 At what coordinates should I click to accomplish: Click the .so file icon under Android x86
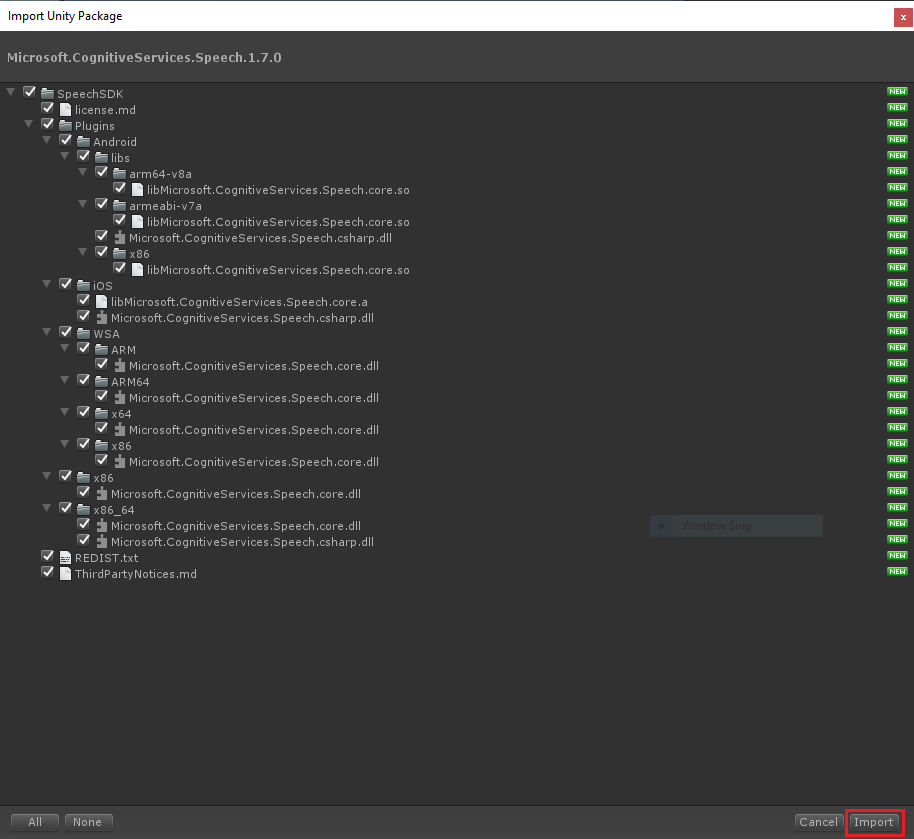click(138, 269)
